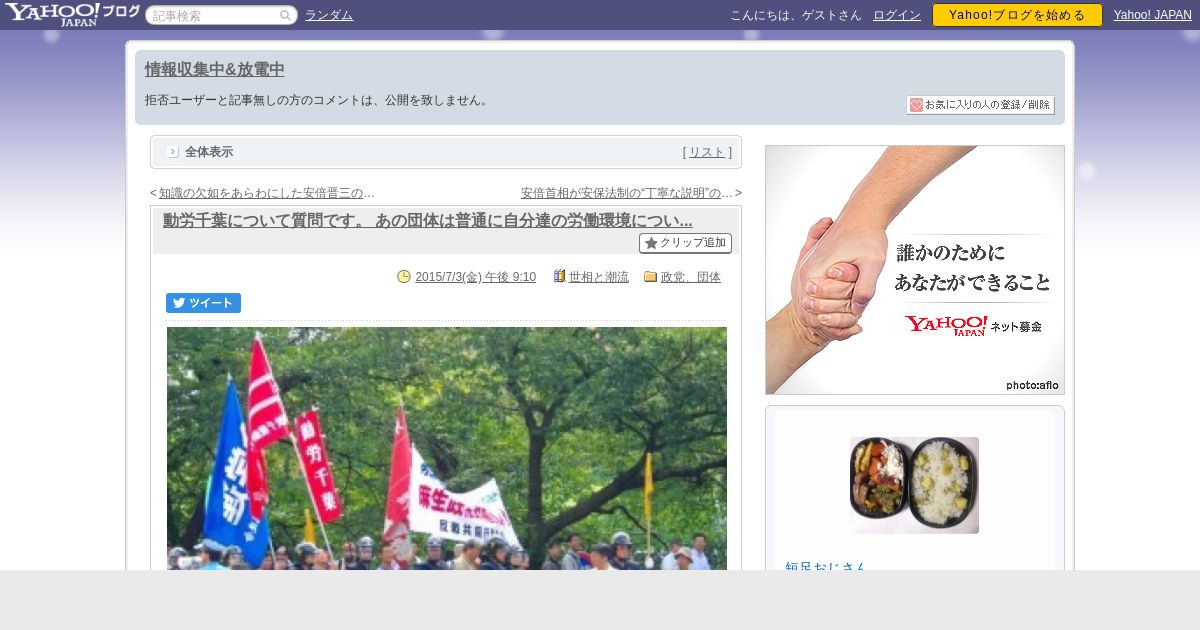Screen dimensions: 1200x630
Task: Click the Yahoo! Japan Blog logo
Action: click(72, 14)
